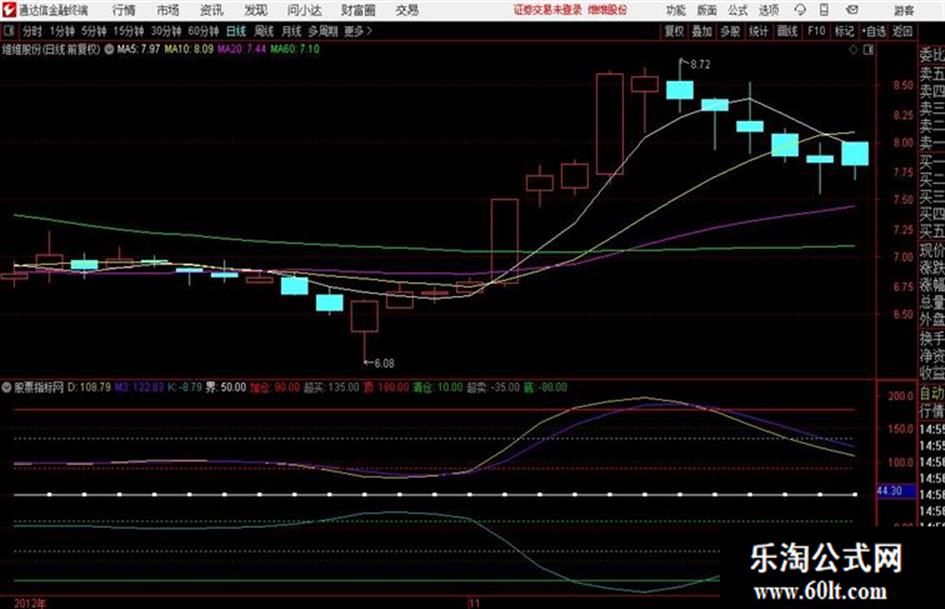Click the 统计 statistics toolbar button
This screenshot has height=609, width=945.
758,31
